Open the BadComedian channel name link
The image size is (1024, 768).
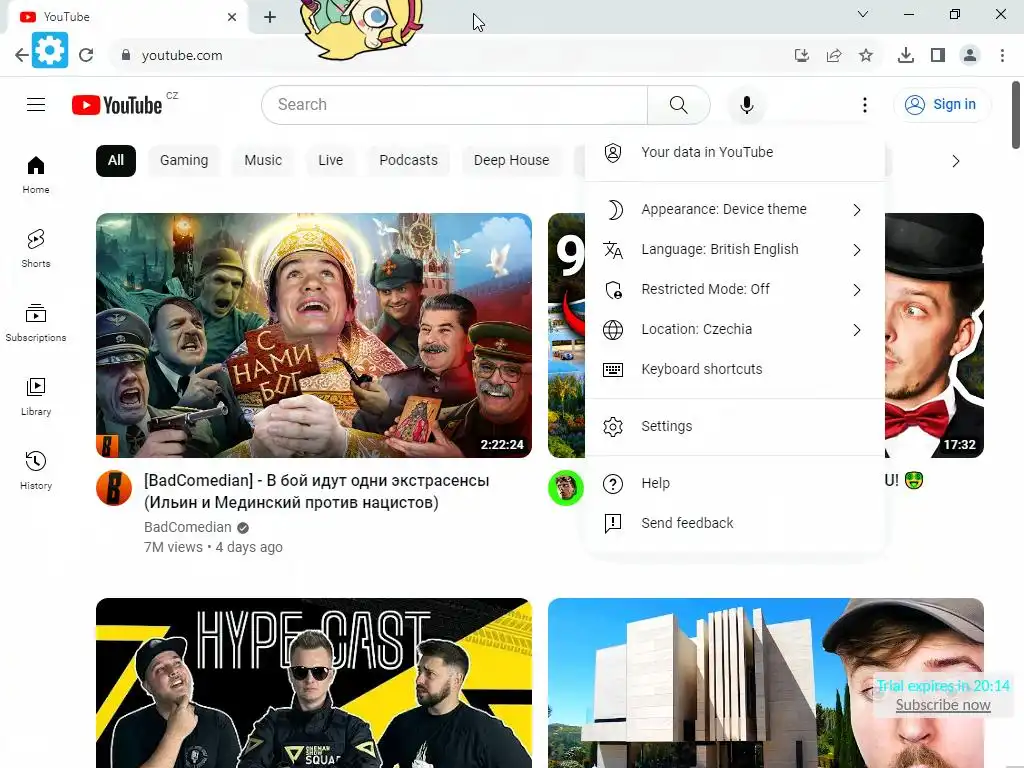tap(187, 527)
